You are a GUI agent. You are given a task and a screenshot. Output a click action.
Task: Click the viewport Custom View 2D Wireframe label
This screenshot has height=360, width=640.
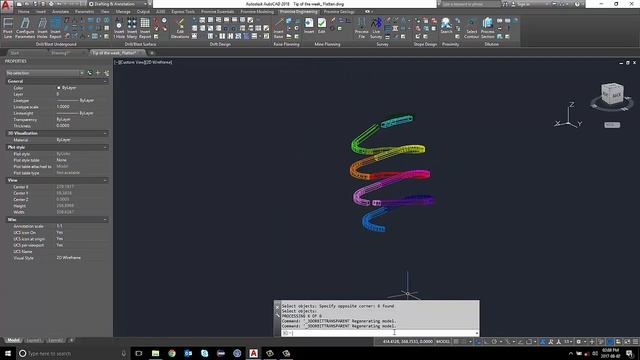(144, 62)
